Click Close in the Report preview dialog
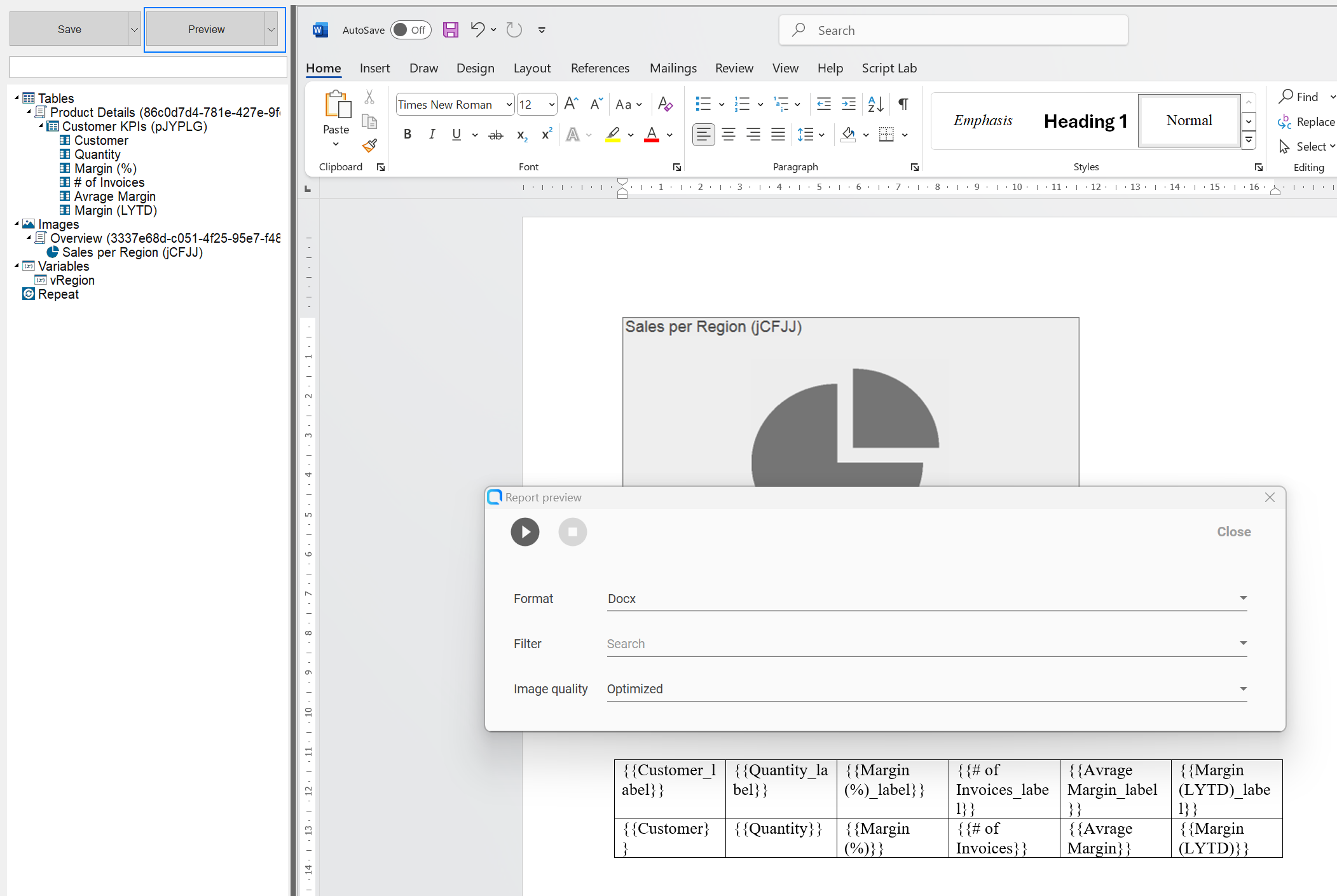Viewport: 1337px width, 896px height. point(1233,532)
